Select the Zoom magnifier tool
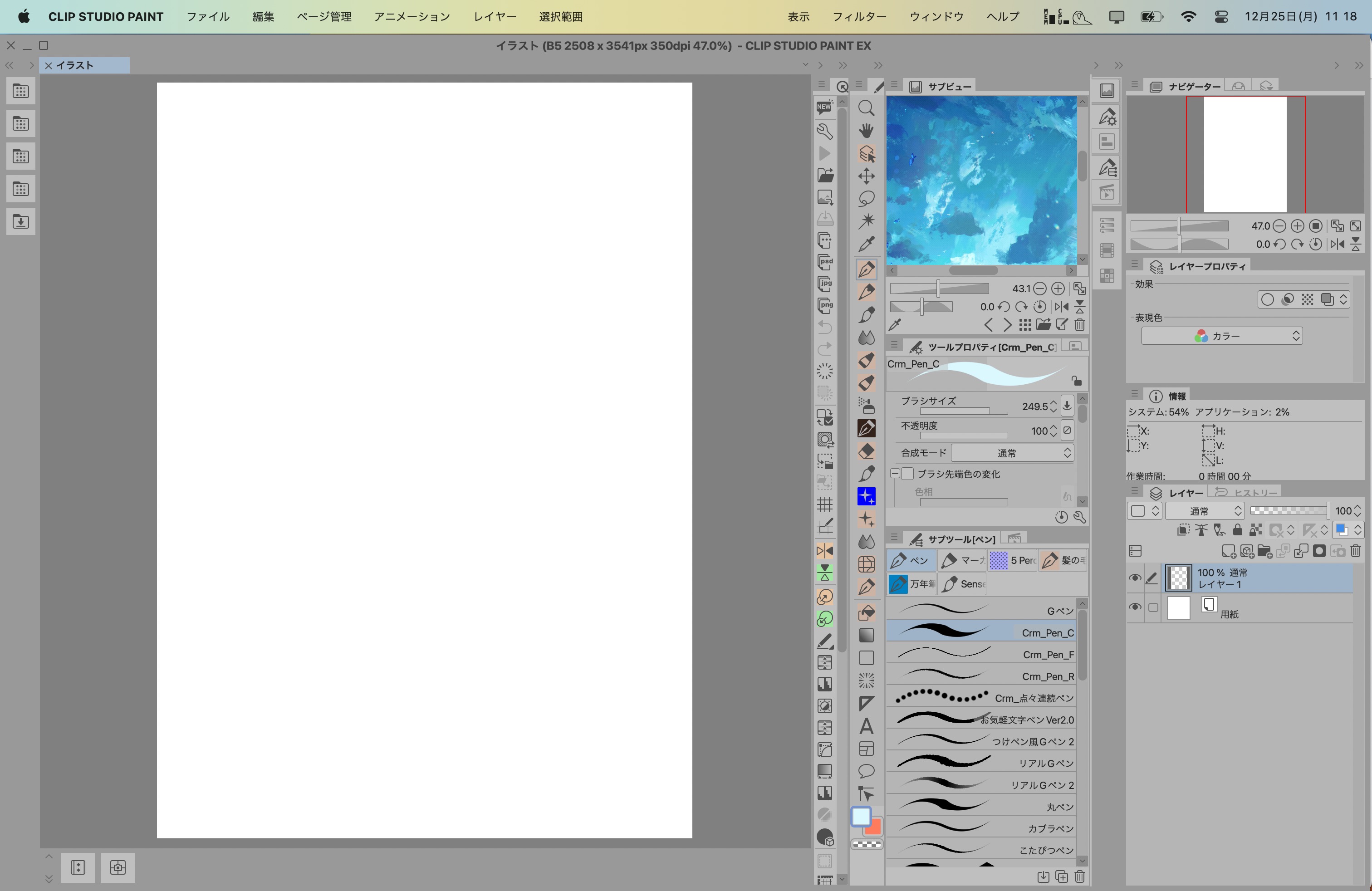Screen dimensions: 1372x891 pos(866,108)
